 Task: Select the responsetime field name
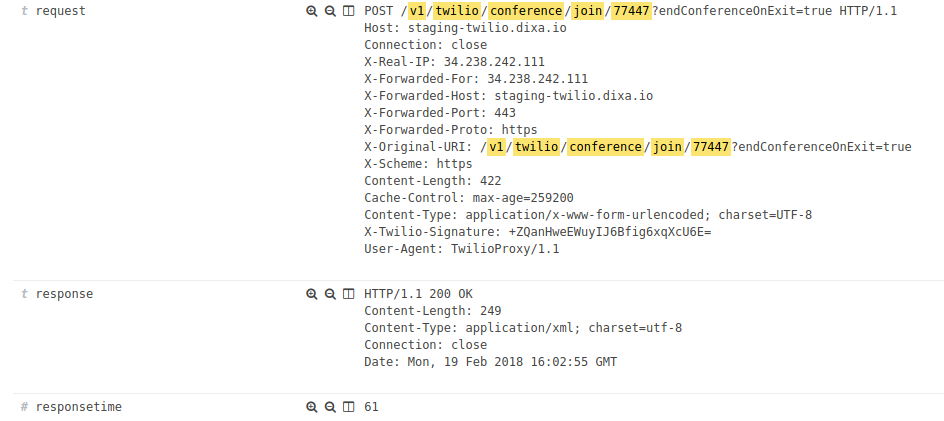coord(79,407)
